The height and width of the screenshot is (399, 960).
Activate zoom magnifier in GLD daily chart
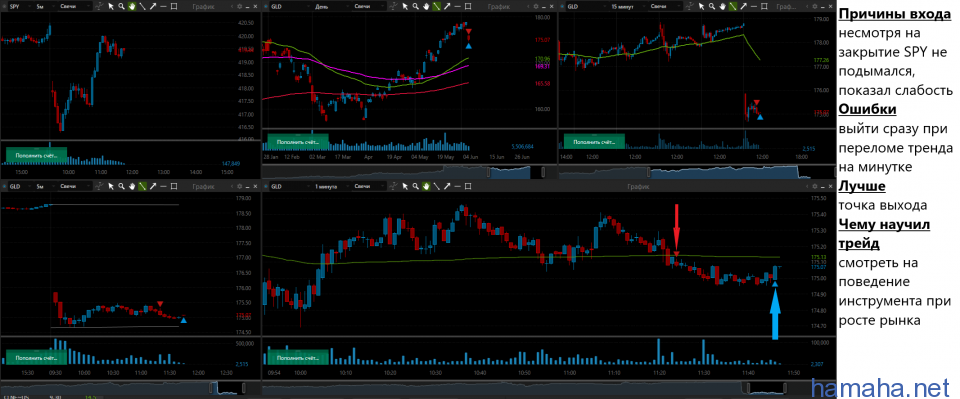416,6
